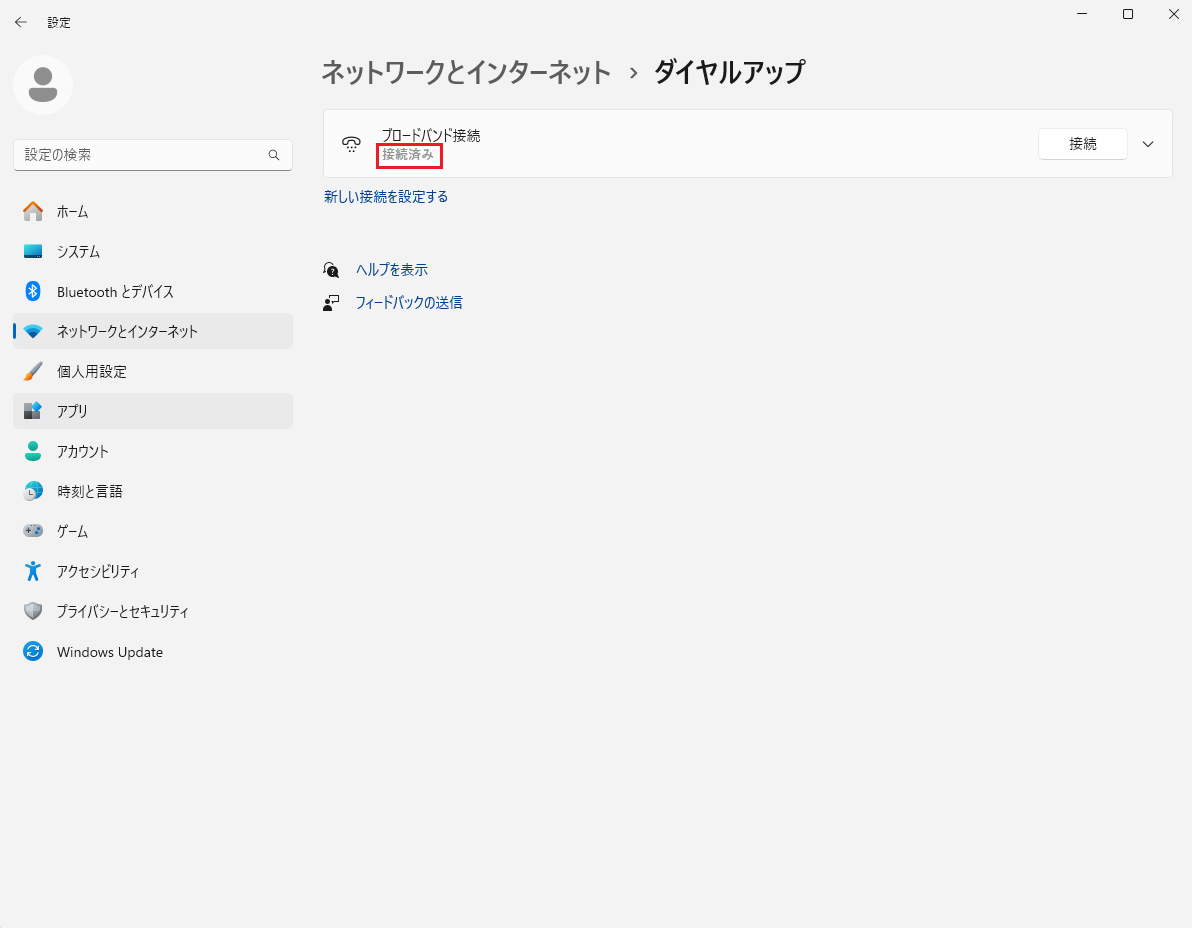Select the システム icon in the sidebar
This screenshot has height=928, width=1192.
(x=34, y=251)
